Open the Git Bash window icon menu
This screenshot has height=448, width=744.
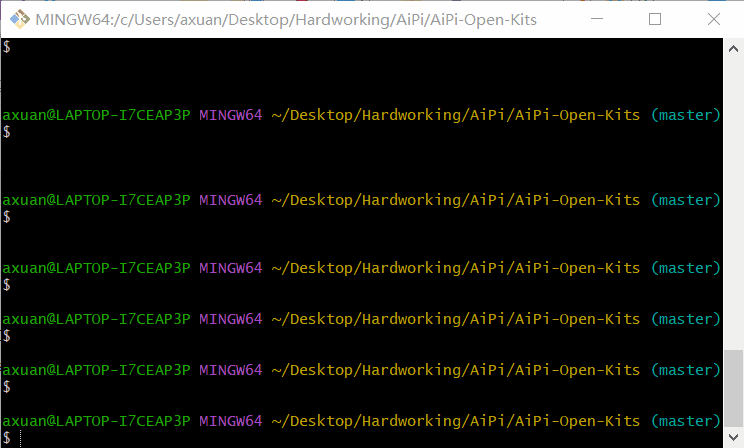point(19,19)
